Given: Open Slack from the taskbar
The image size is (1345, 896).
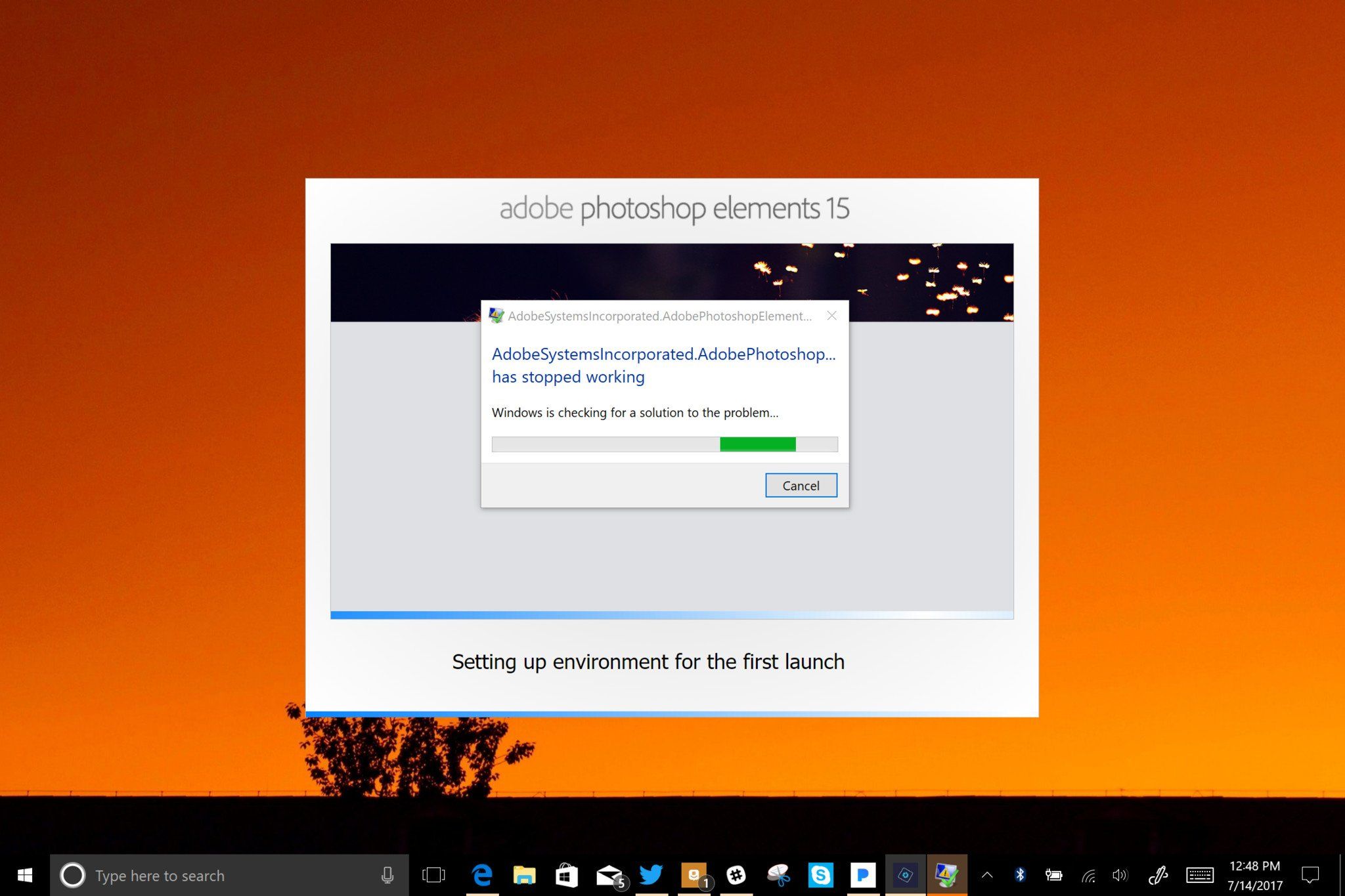Looking at the screenshot, I should point(736,875).
